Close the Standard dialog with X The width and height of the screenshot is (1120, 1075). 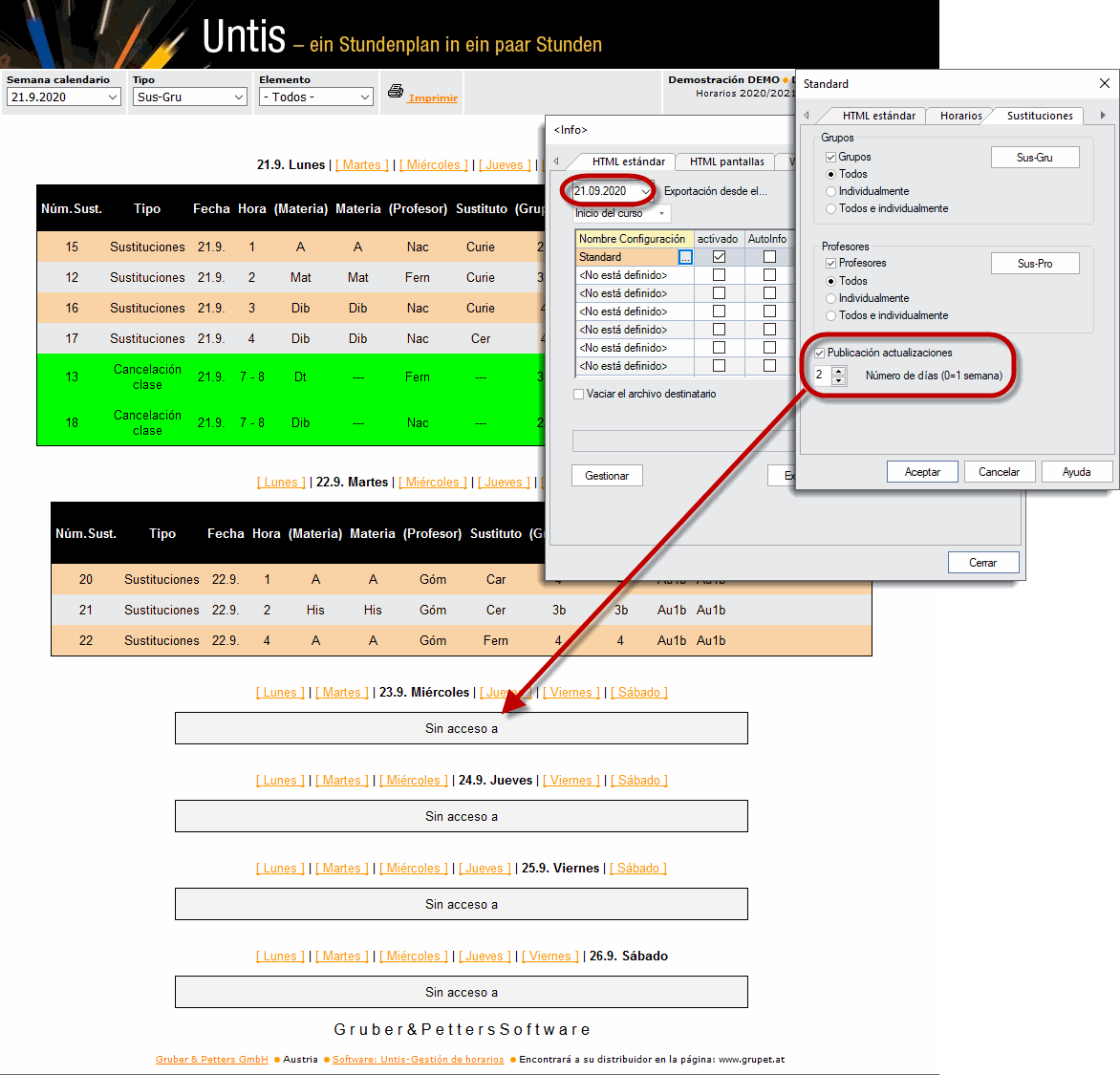point(1105,83)
